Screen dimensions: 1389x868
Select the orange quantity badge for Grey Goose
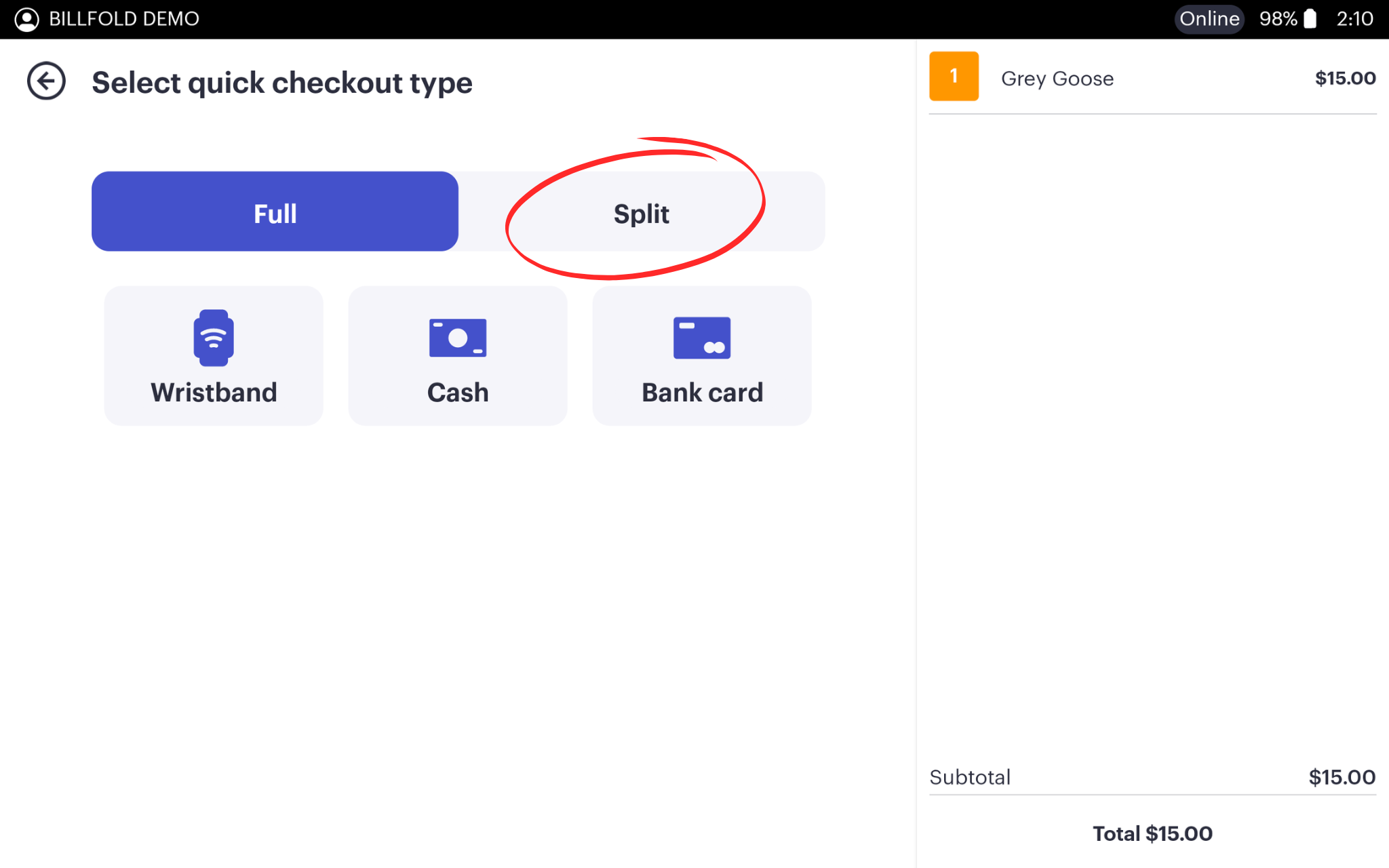(954, 77)
